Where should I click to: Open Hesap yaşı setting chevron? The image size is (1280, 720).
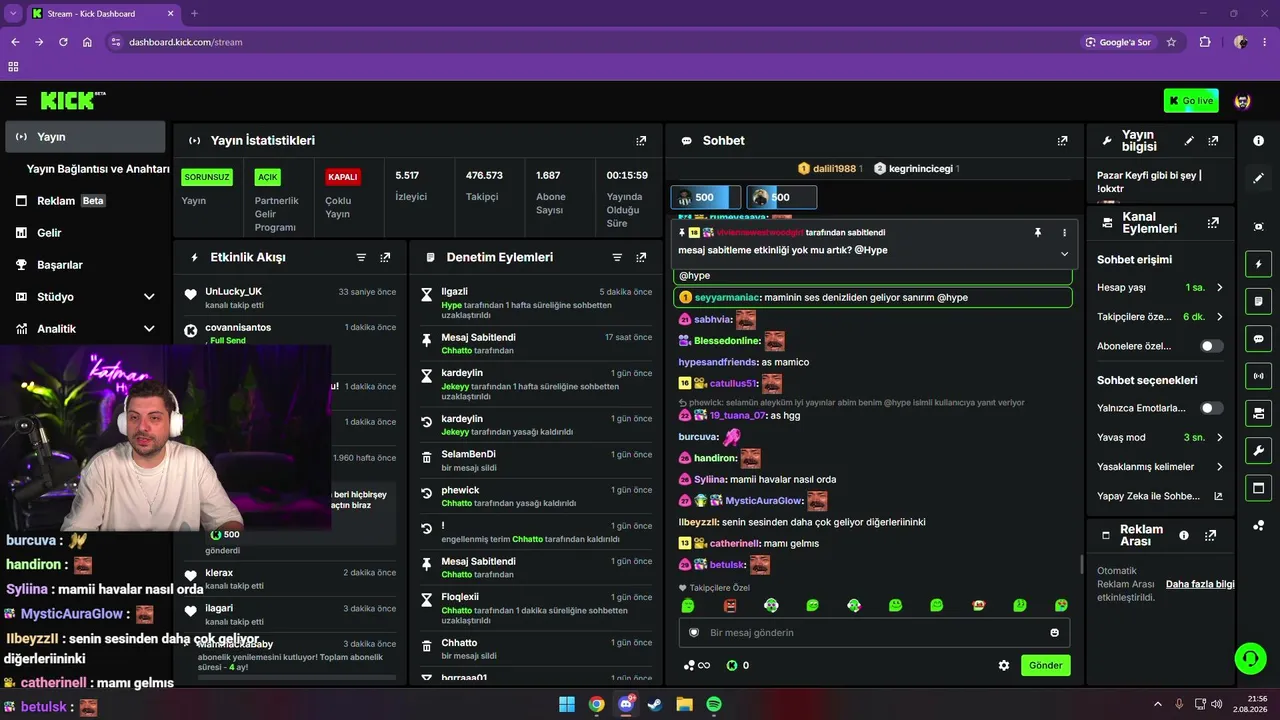tap(1219, 288)
